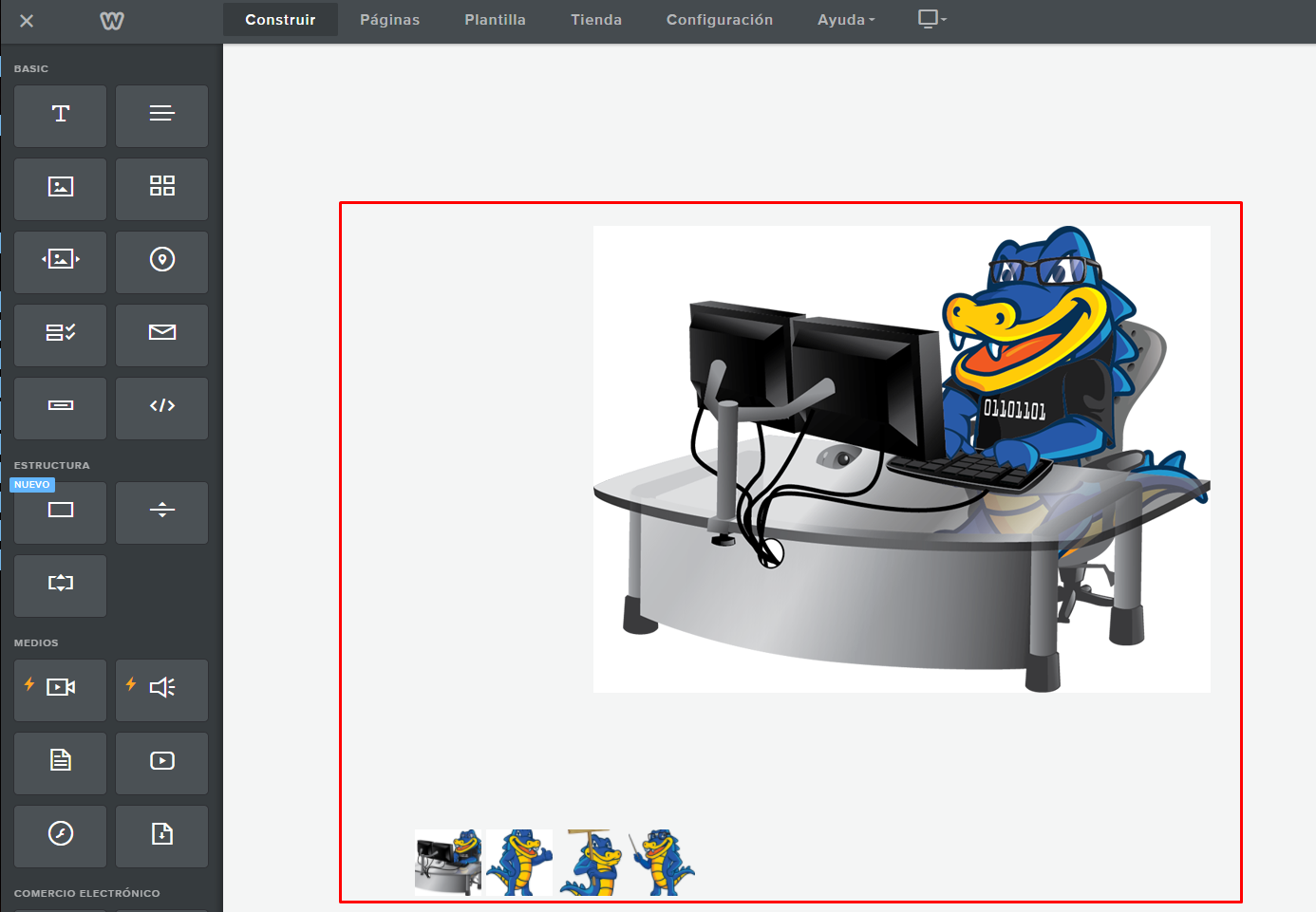Screen dimensions: 1316x912
Task: Select the Embed code element
Action: tap(162, 408)
